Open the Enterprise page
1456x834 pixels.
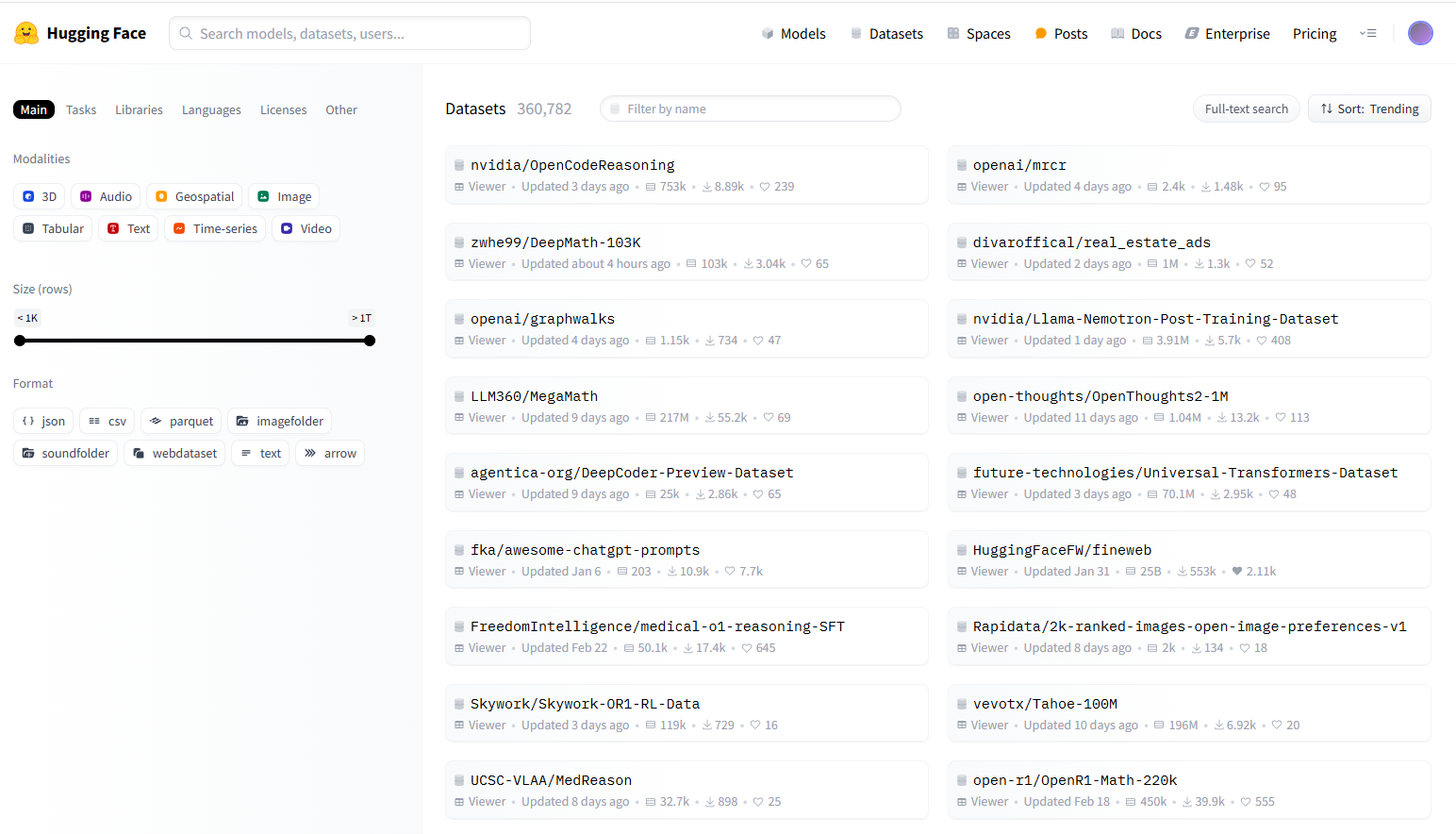[1227, 33]
